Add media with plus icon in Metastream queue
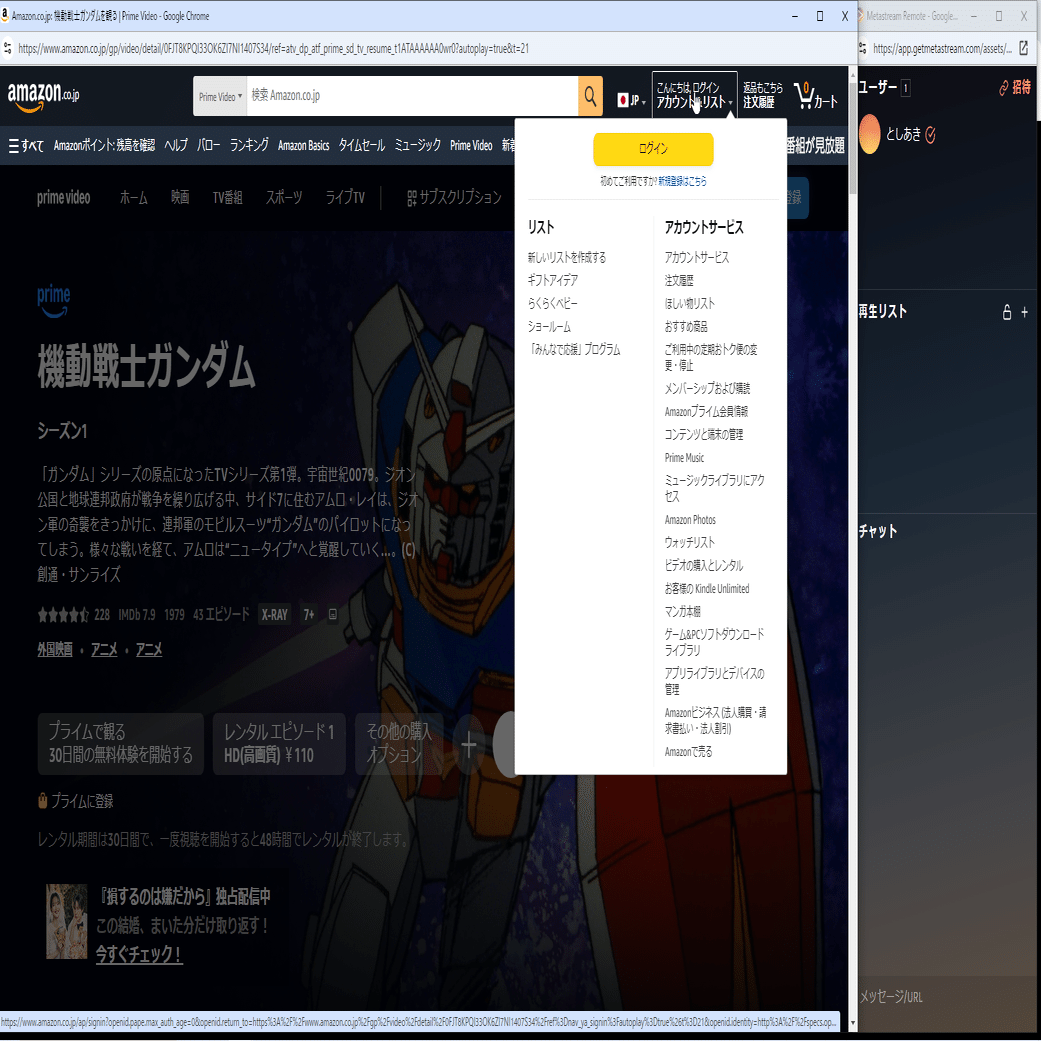Viewport: 1041px width, 1041px height. point(1024,311)
